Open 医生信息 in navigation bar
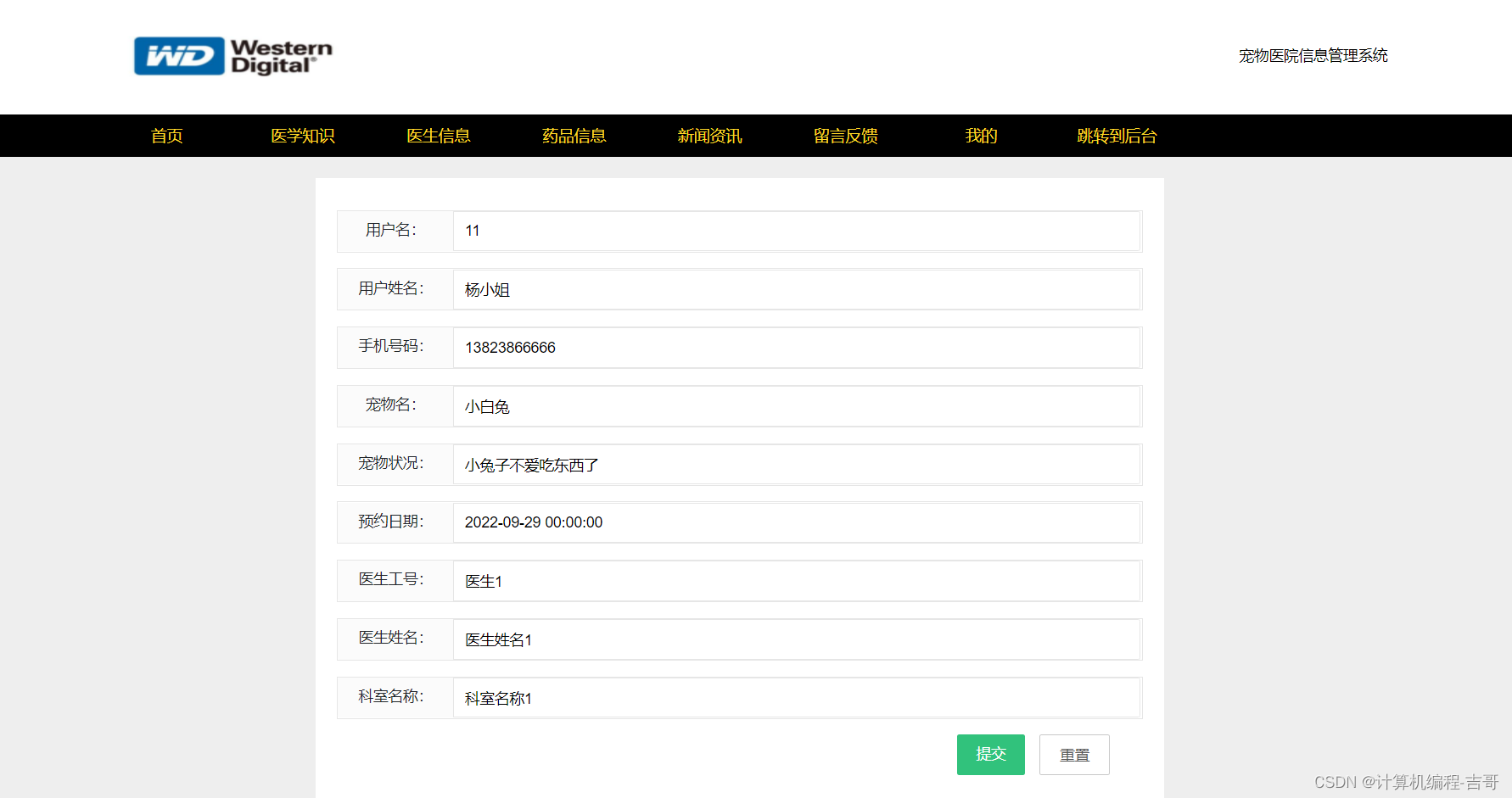The height and width of the screenshot is (798, 1512). tap(439, 136)
